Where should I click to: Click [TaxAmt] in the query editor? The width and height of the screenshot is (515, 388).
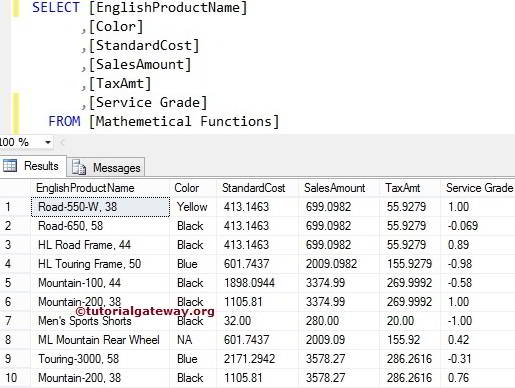click(120, 84)
